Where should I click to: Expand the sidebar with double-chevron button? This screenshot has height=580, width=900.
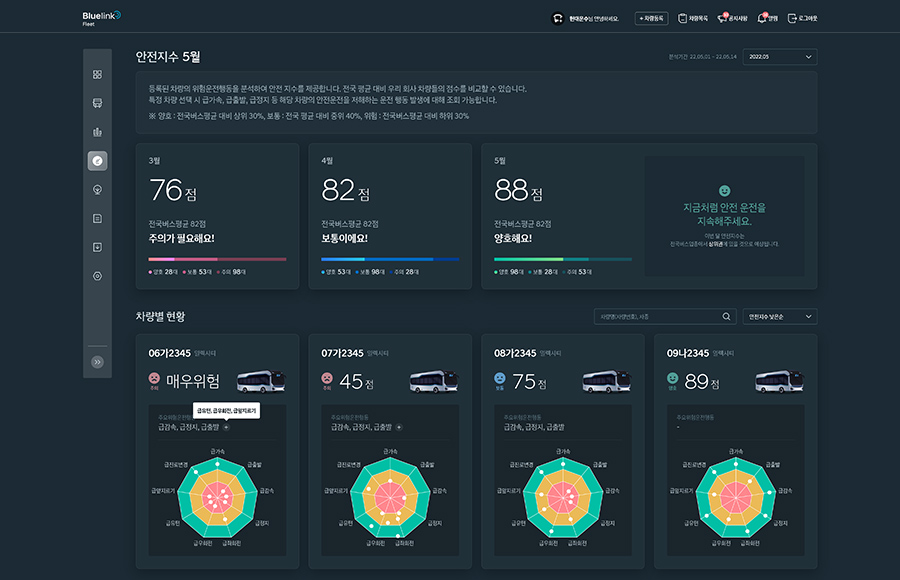[97, 362]
